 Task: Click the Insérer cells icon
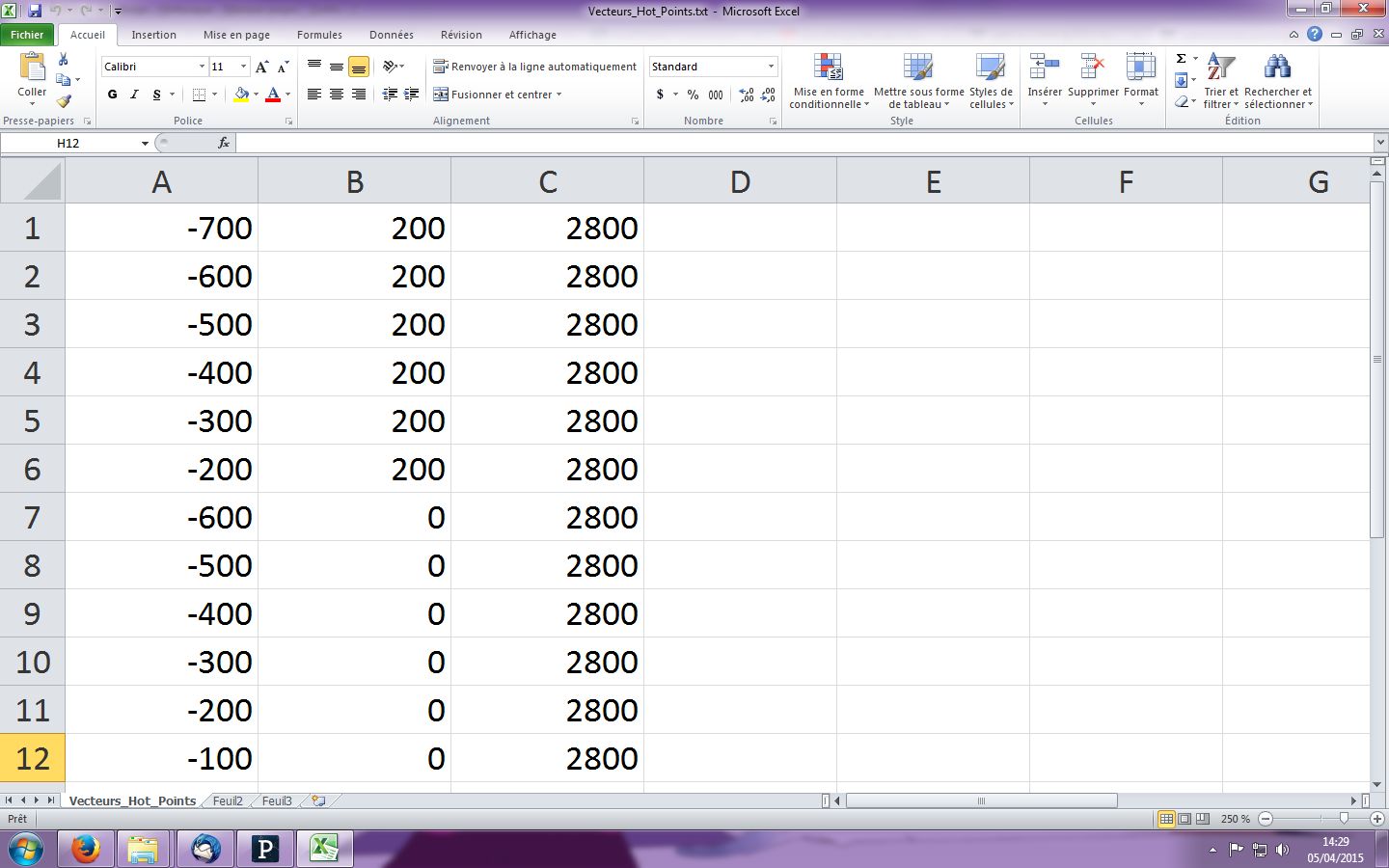pyautogui.click(x=1044, y=69)
